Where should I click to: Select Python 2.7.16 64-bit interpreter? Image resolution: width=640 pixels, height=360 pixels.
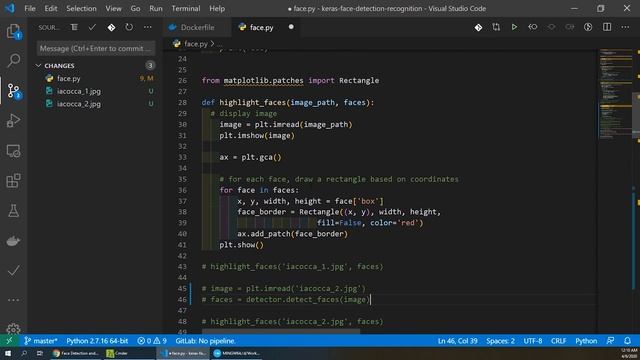pos(97,341)
